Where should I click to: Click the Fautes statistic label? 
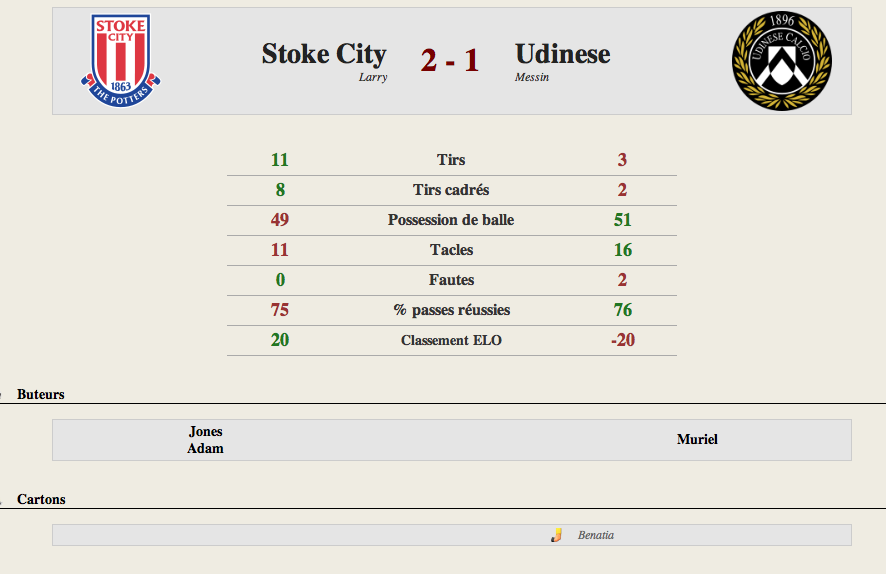[x=451, y=280]
